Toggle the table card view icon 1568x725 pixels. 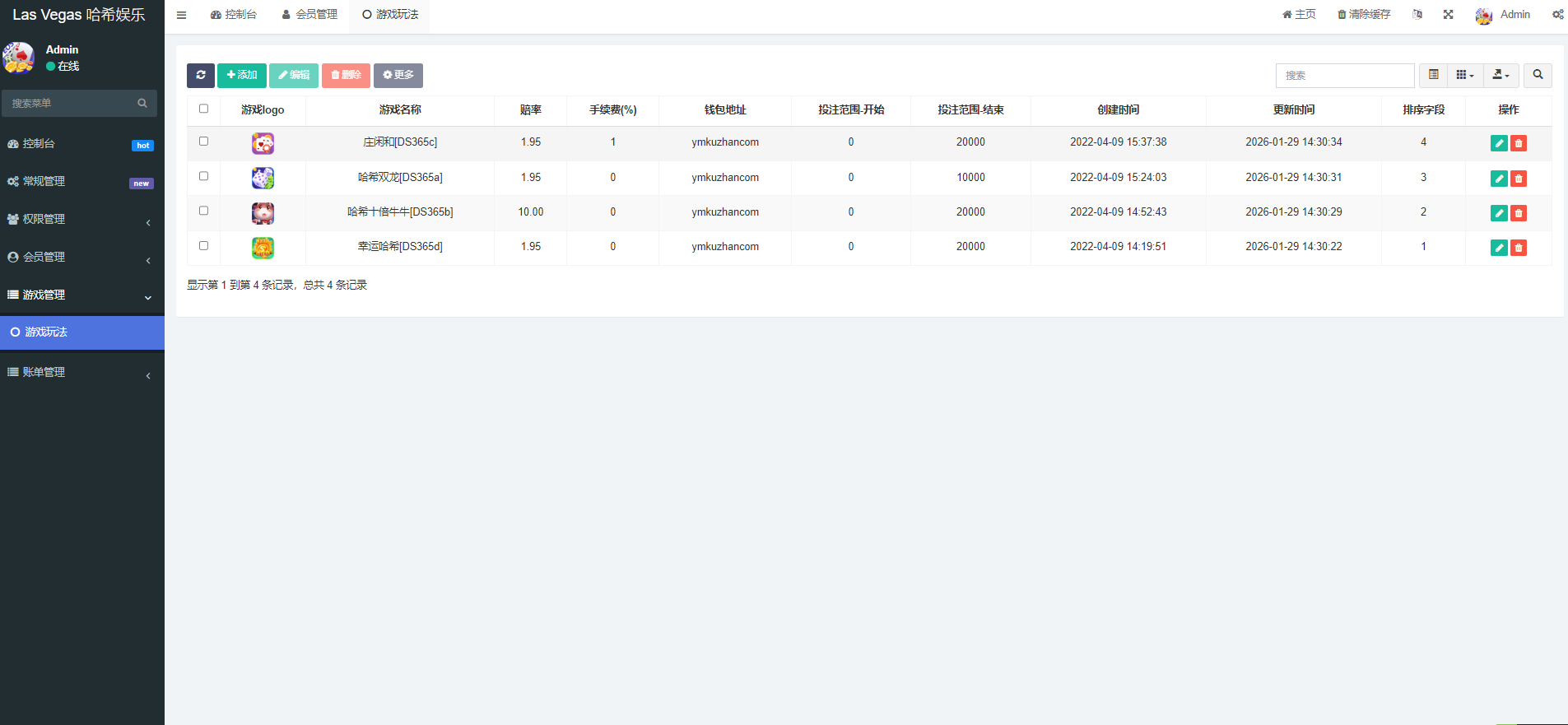(1433, 75)
